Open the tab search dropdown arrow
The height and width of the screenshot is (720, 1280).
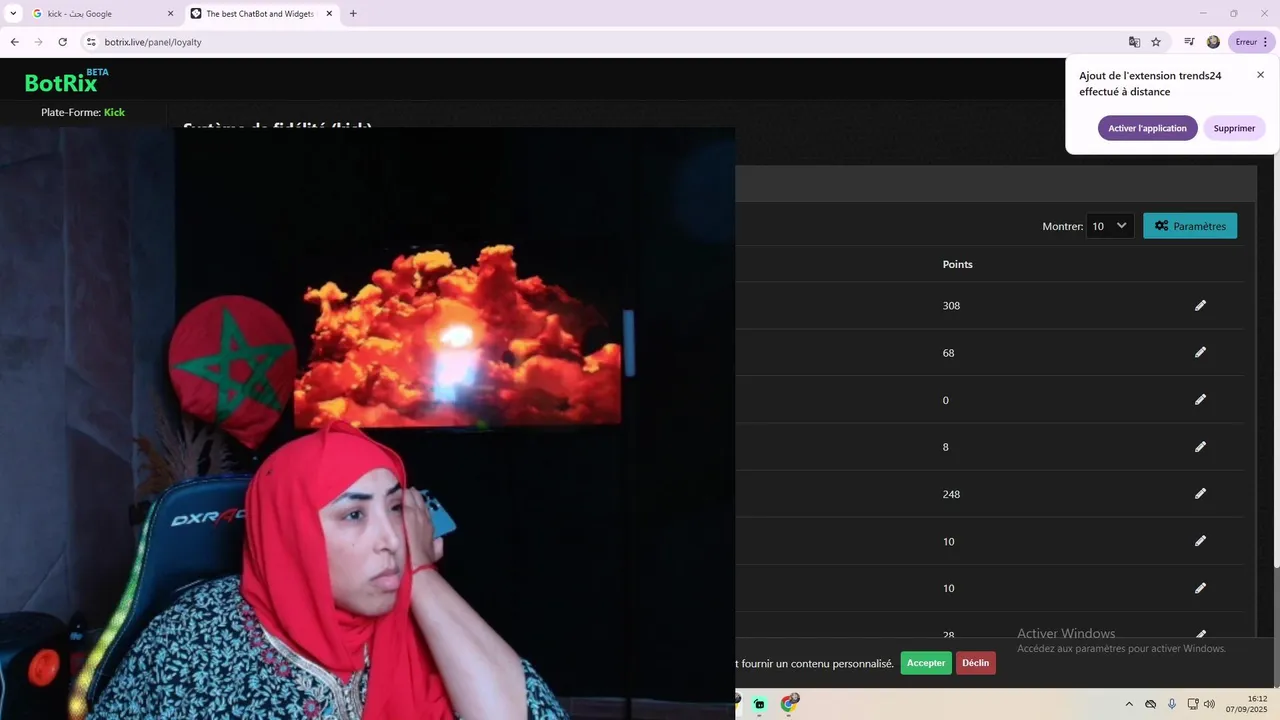coord(13,14)
